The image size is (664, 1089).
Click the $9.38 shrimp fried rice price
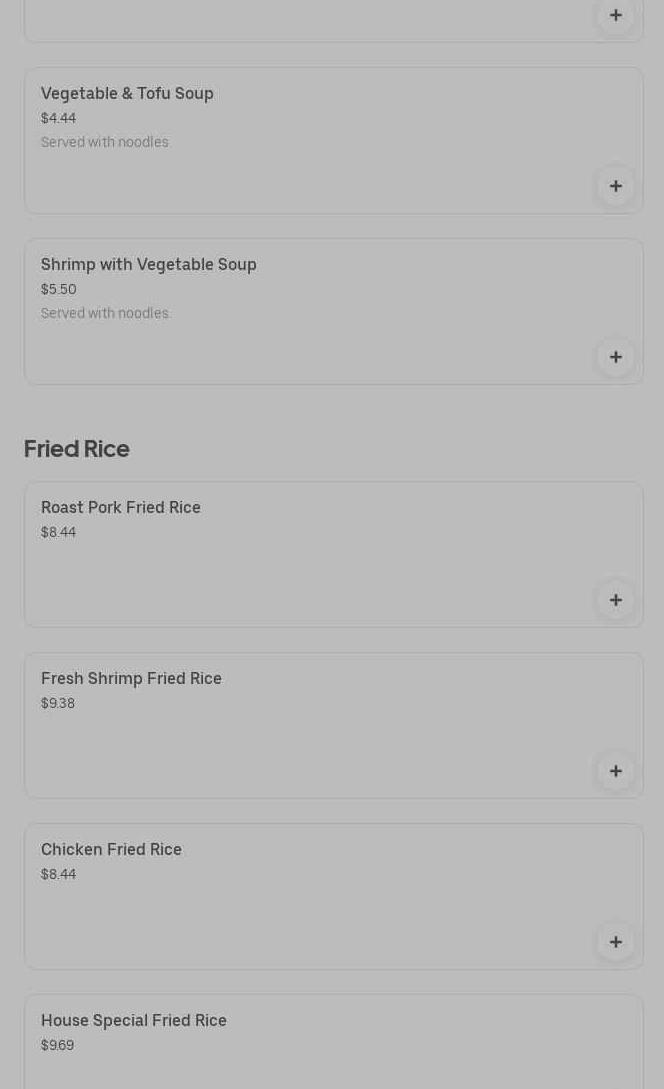58,703
